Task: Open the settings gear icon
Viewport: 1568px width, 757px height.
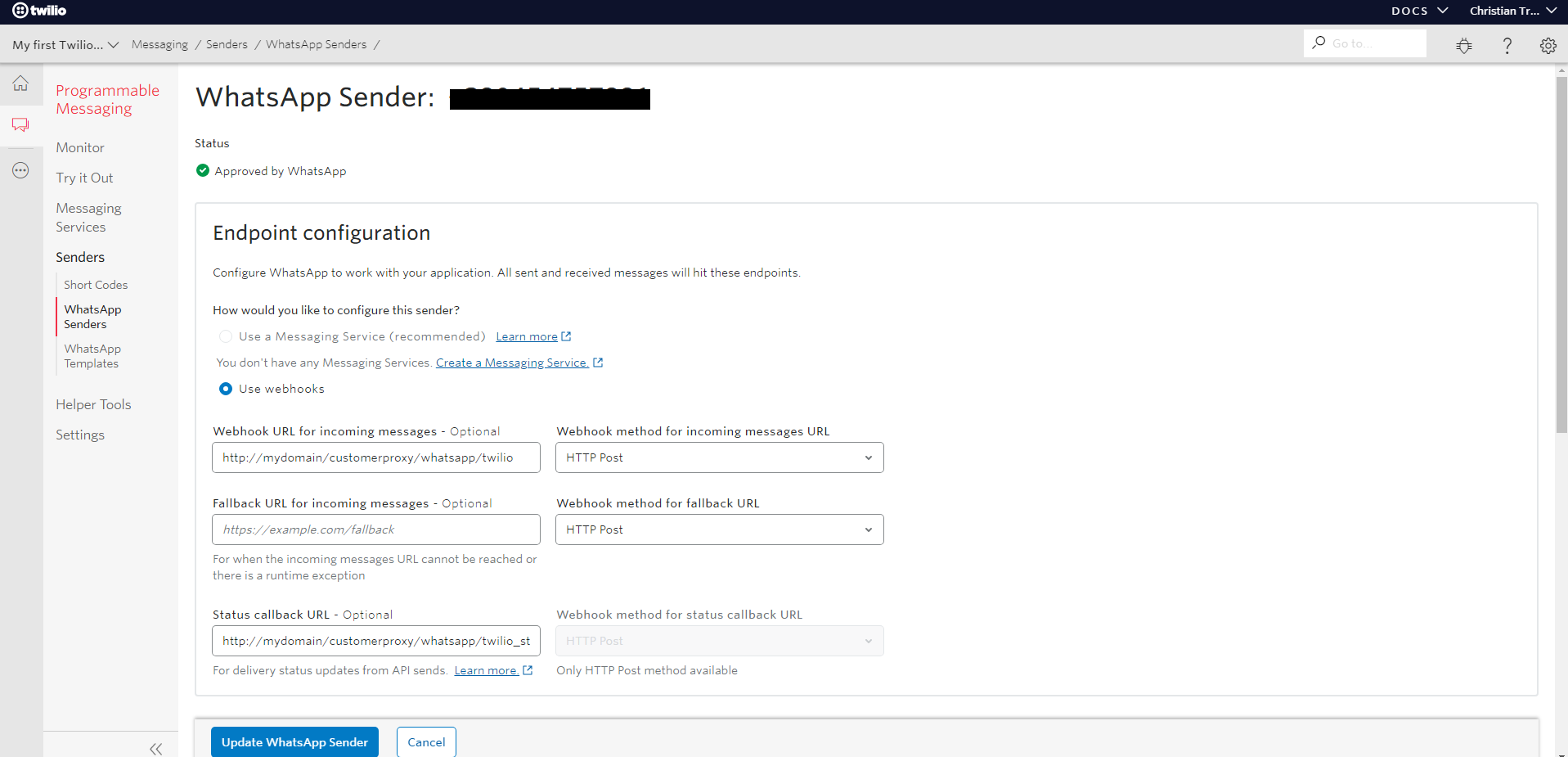Action: point(1548,46)
